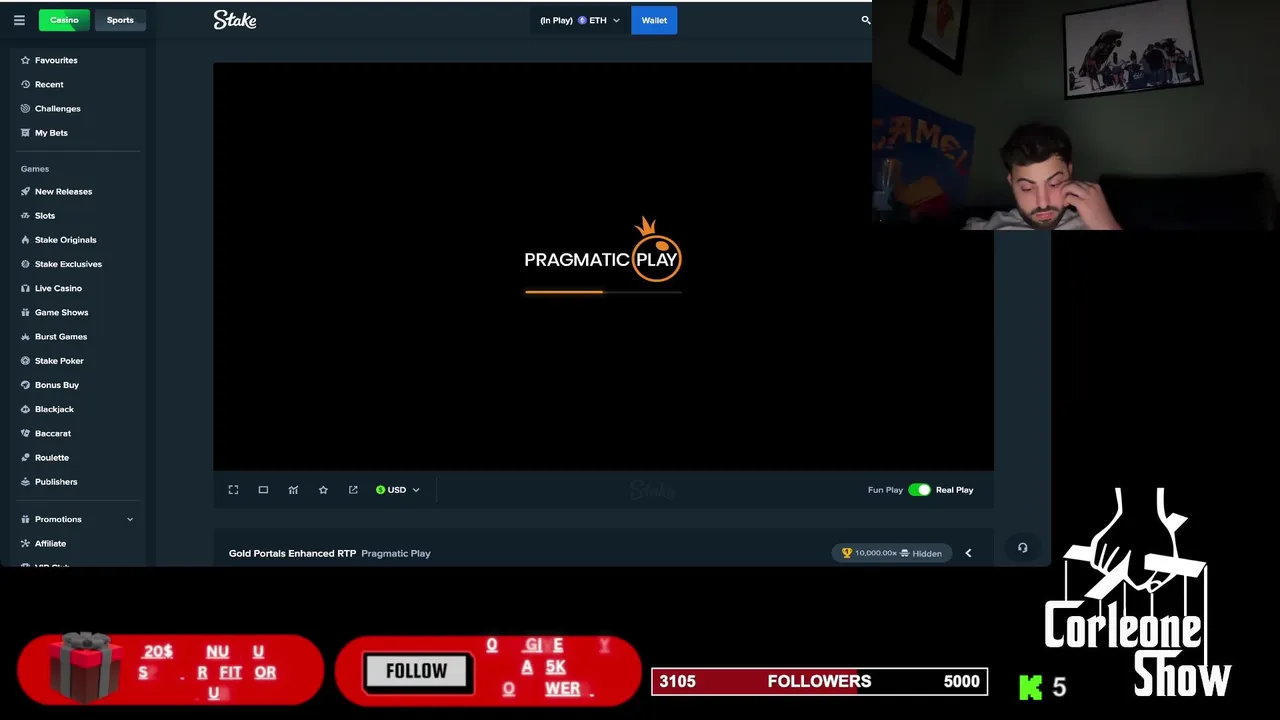The width and height of the screenshot is (1280, 720).
Task: Switch to the Casino tab
Action: pyautogui.click(x=64, y=20)
